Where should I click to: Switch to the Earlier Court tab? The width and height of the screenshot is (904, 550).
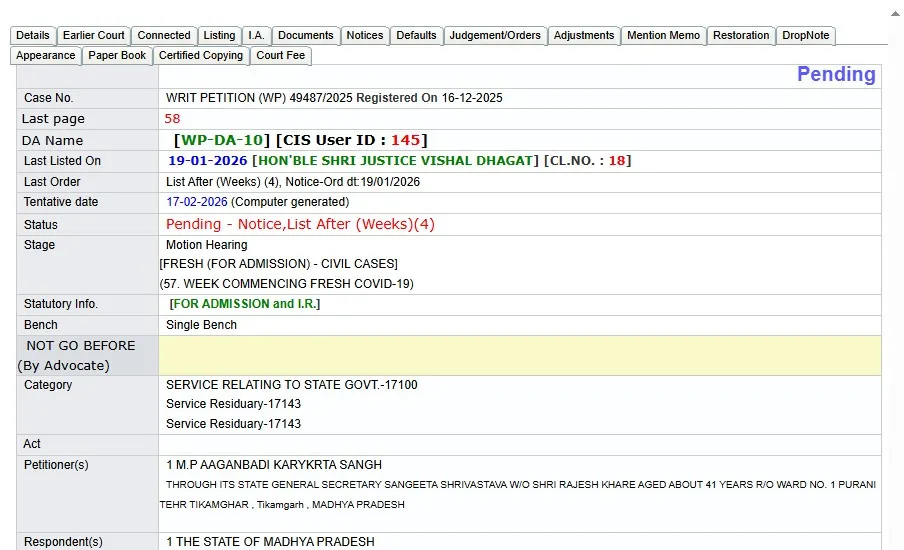point(94,35)
